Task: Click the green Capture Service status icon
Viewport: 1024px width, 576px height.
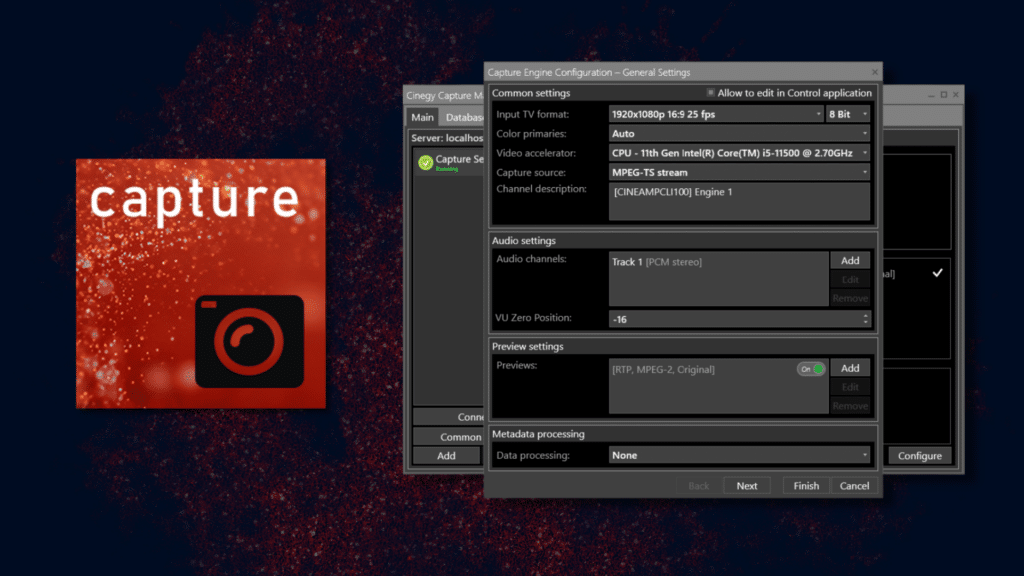Action: [x=425, y=162]
